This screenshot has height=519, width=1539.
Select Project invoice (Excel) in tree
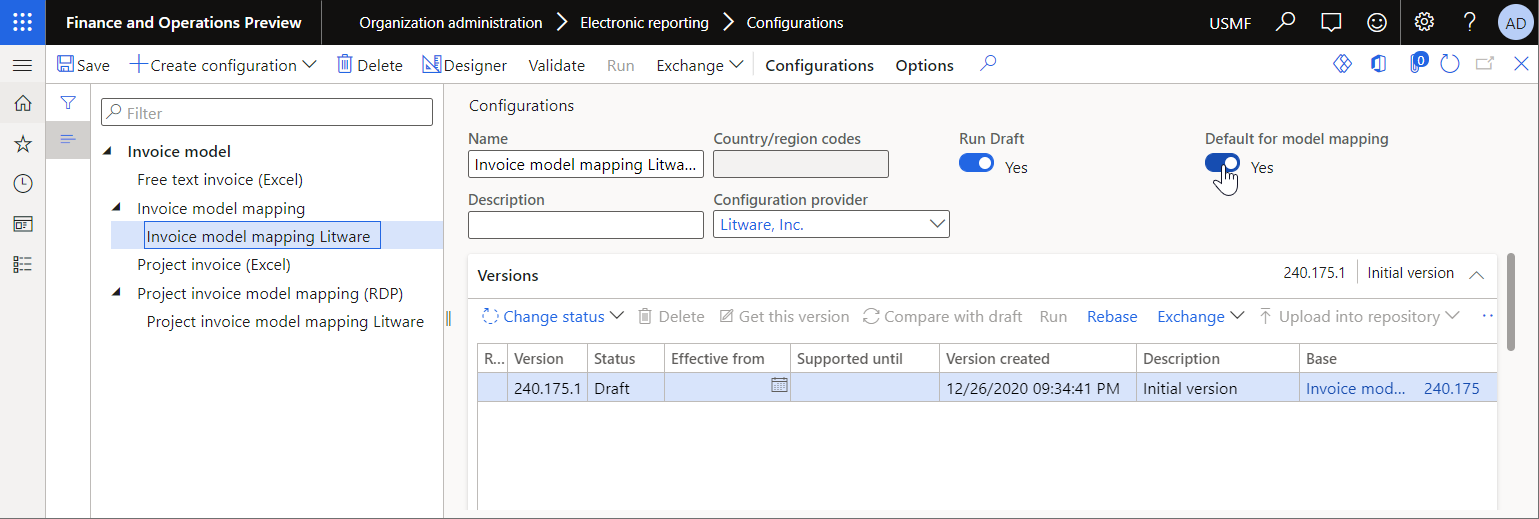coord(214,265)
